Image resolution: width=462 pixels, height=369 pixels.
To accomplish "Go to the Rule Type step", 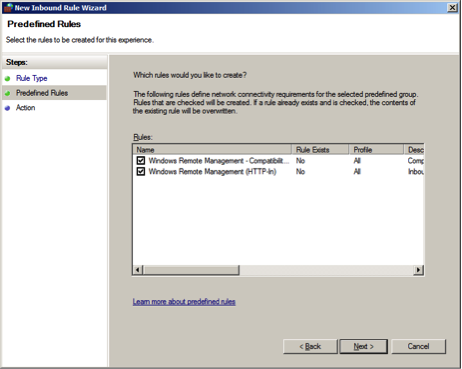I will click(x=32, y=78).
